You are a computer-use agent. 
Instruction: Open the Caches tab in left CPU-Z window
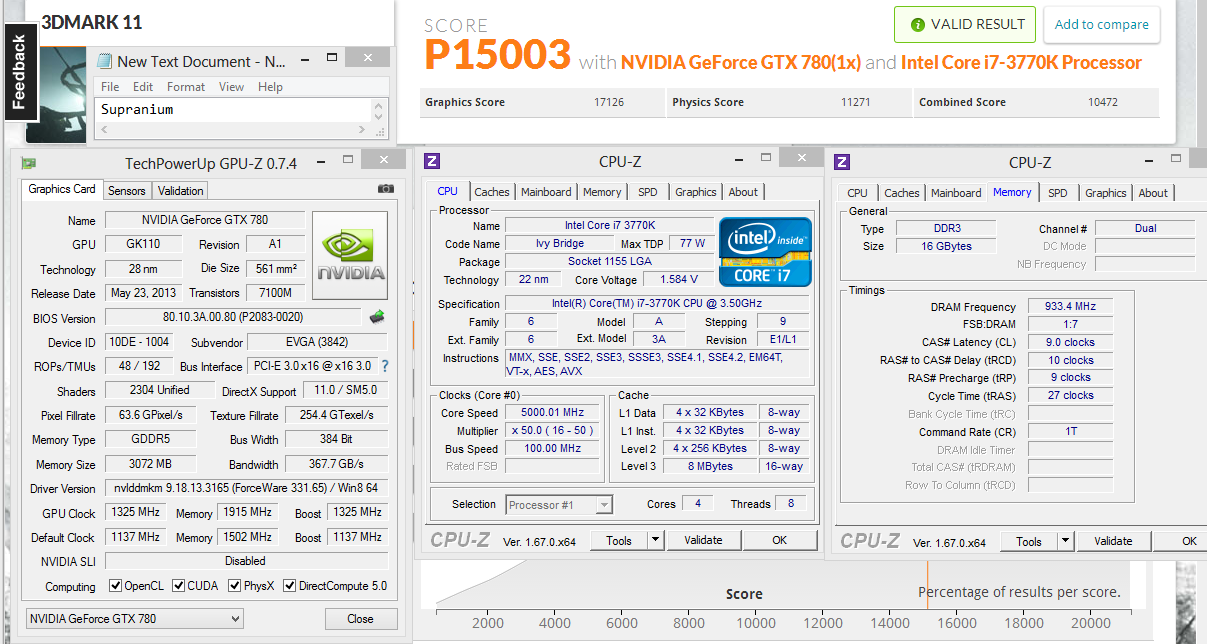click(x=492, y=192)
